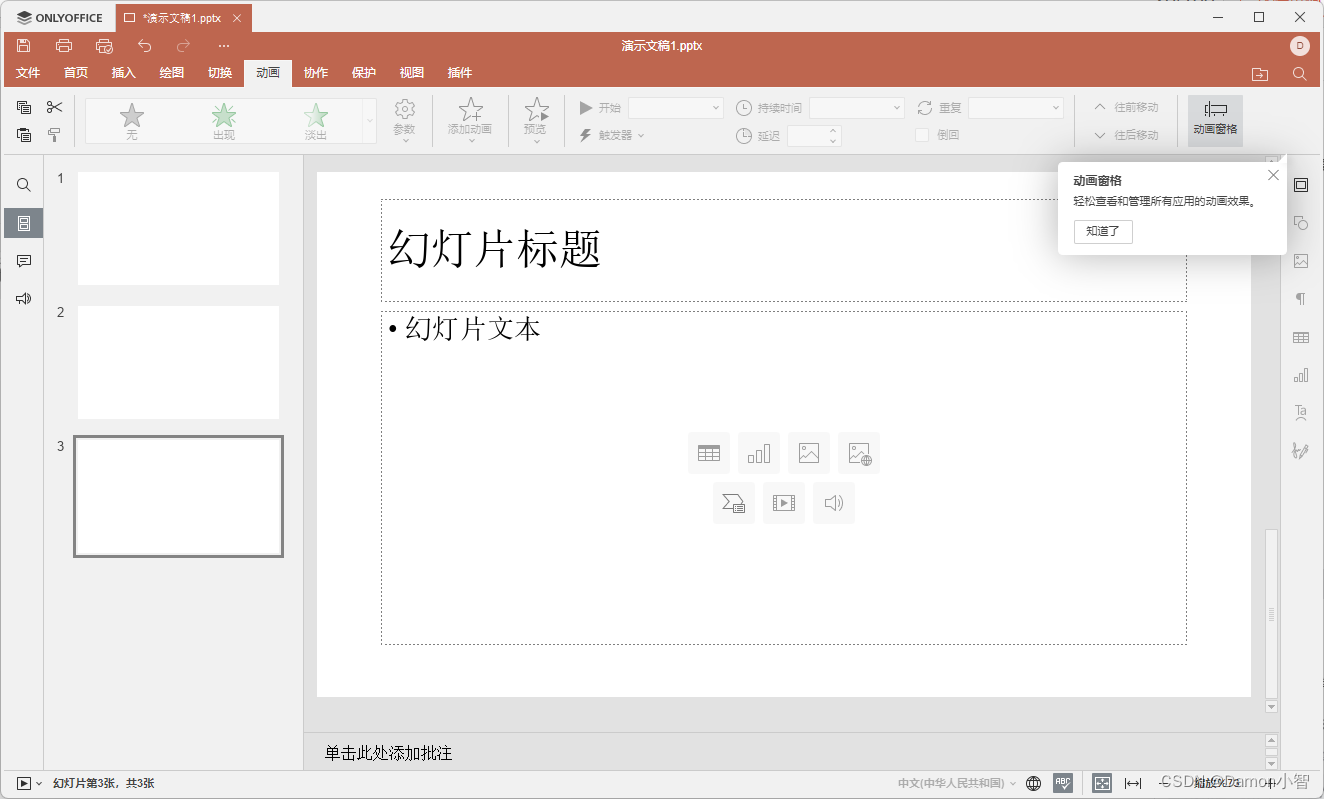Toggle the slides panel icon in left sidebar
The width and height of the screenshot is (1324, 799).
point(24,224)
